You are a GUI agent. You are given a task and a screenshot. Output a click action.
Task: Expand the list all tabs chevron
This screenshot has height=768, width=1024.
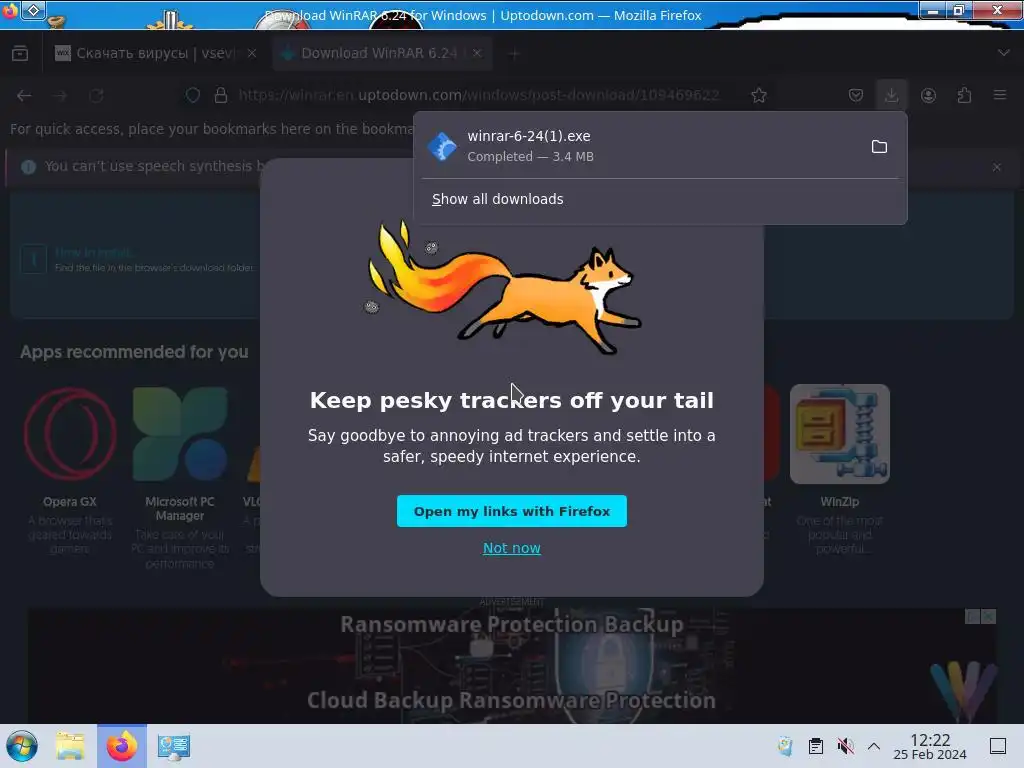[x=1004, y=53]
